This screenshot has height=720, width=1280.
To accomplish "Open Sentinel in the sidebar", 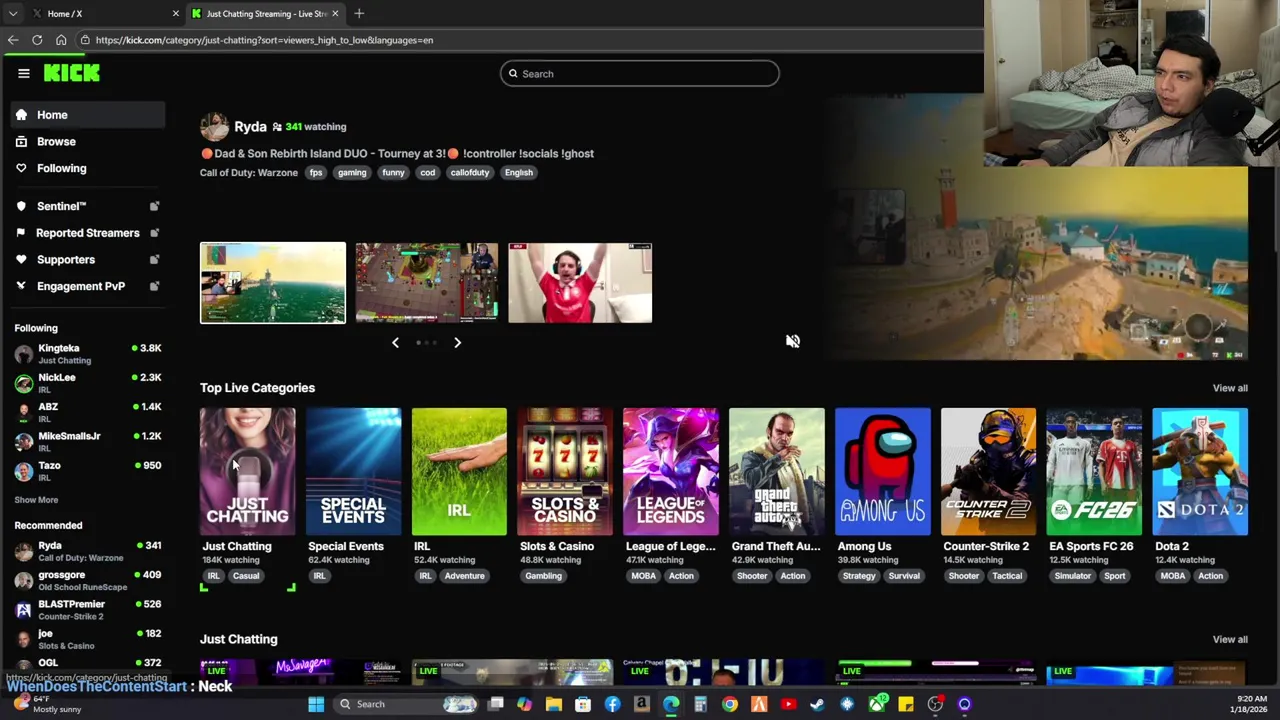I will point(61,206).
